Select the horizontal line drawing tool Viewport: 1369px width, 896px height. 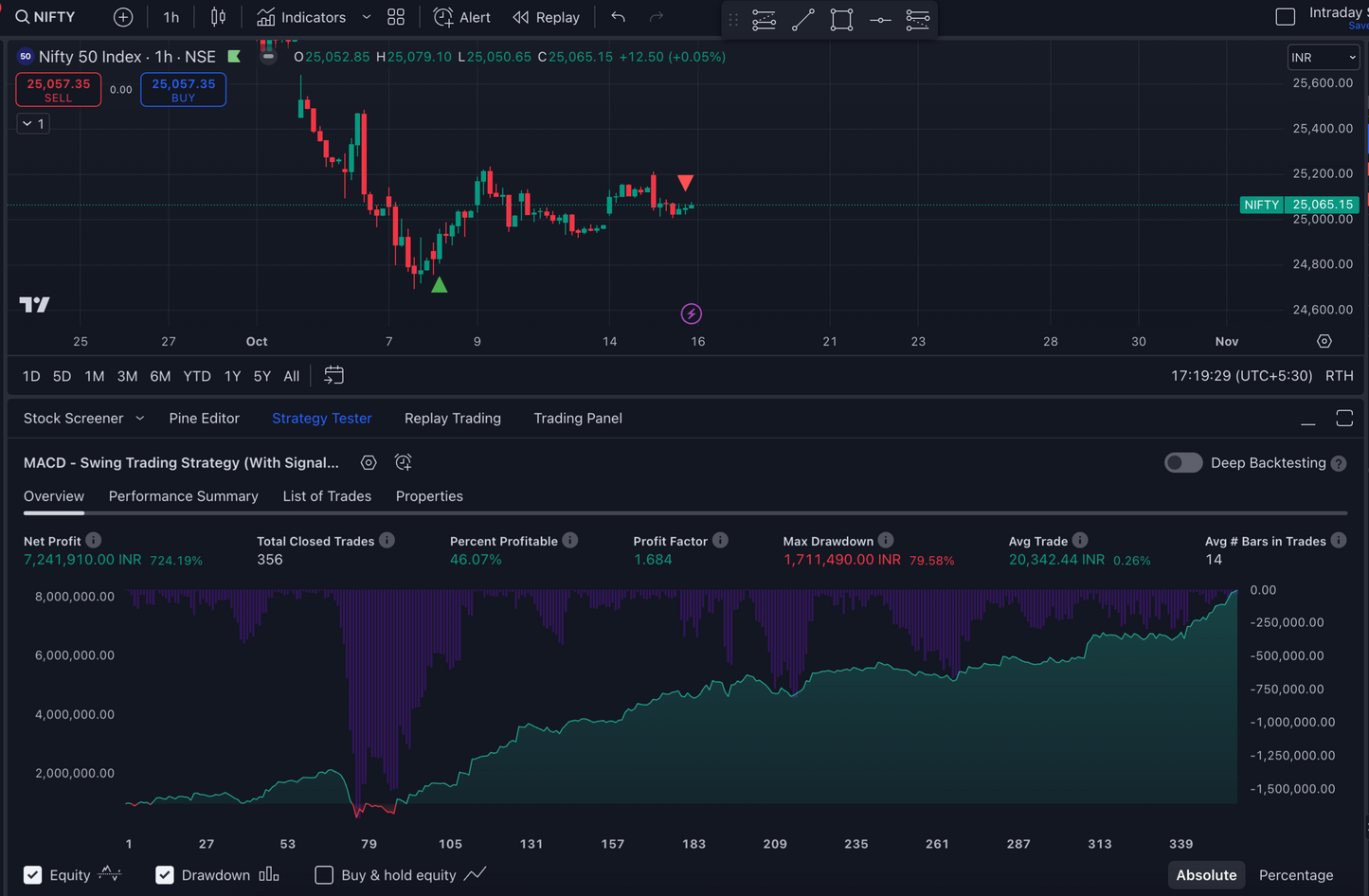click(x=880, y=20)
